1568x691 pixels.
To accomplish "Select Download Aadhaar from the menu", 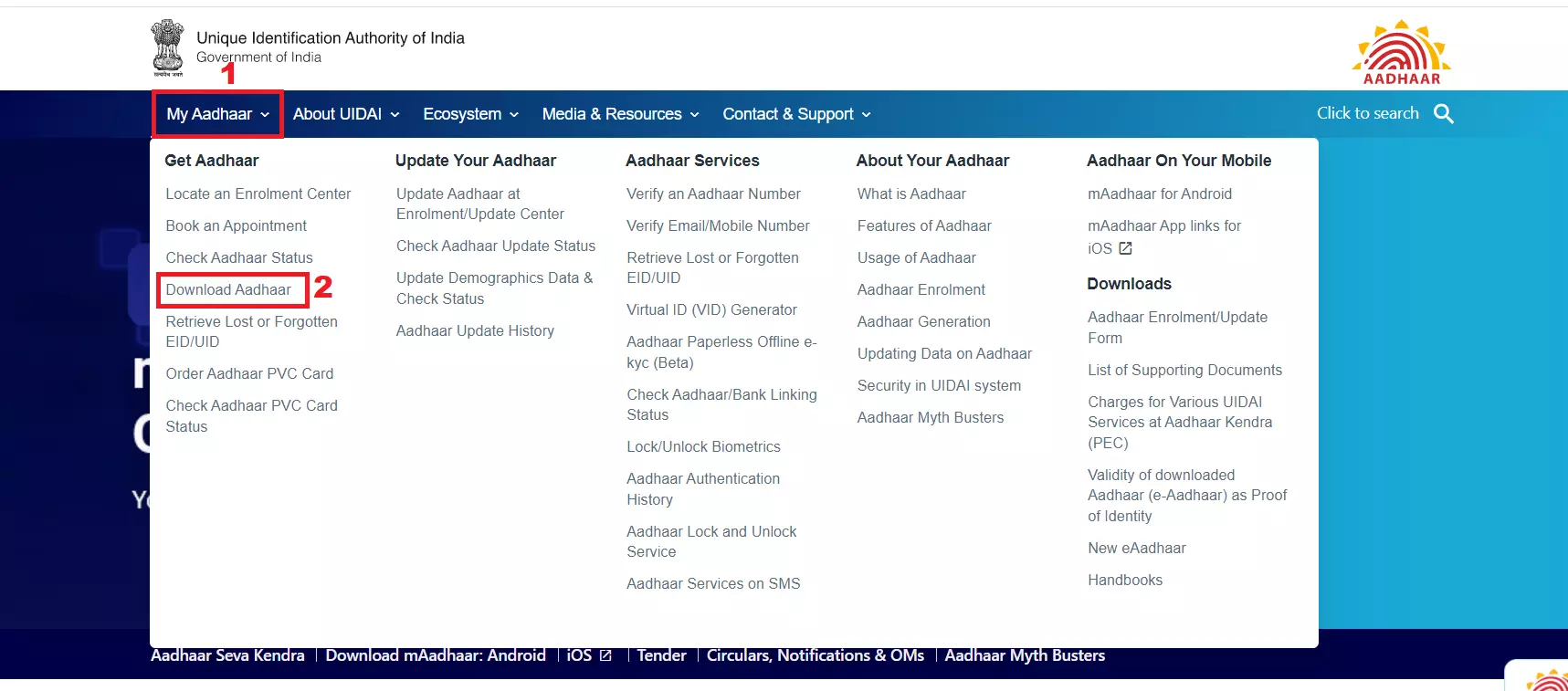I will [x=228, y=290].
